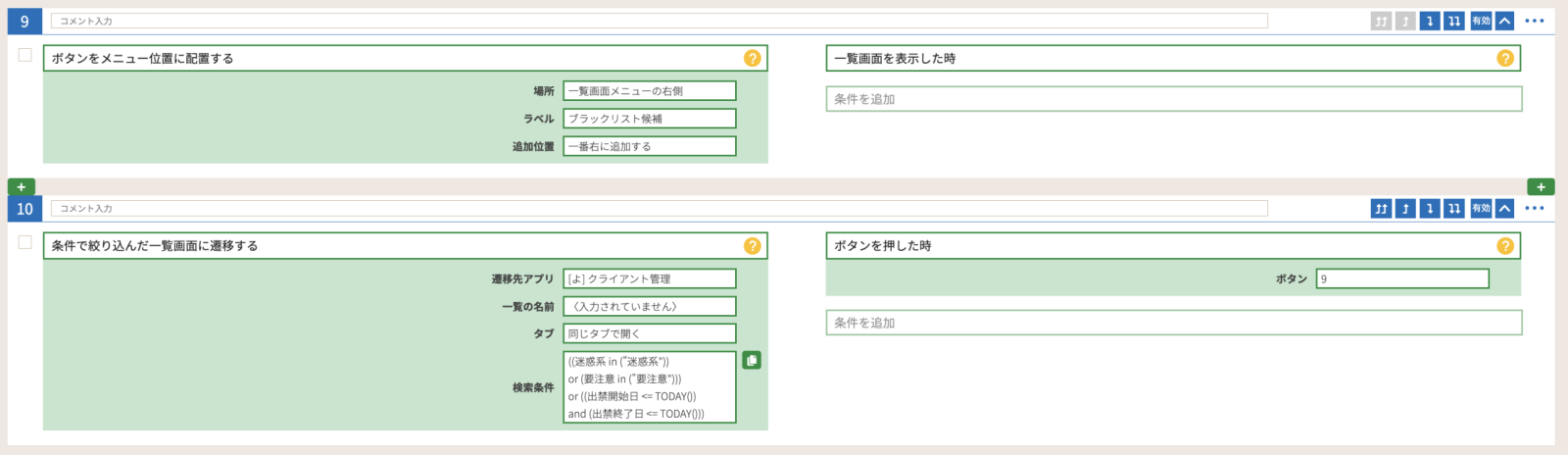Open the 場所 dropdown

coord(649,91)
